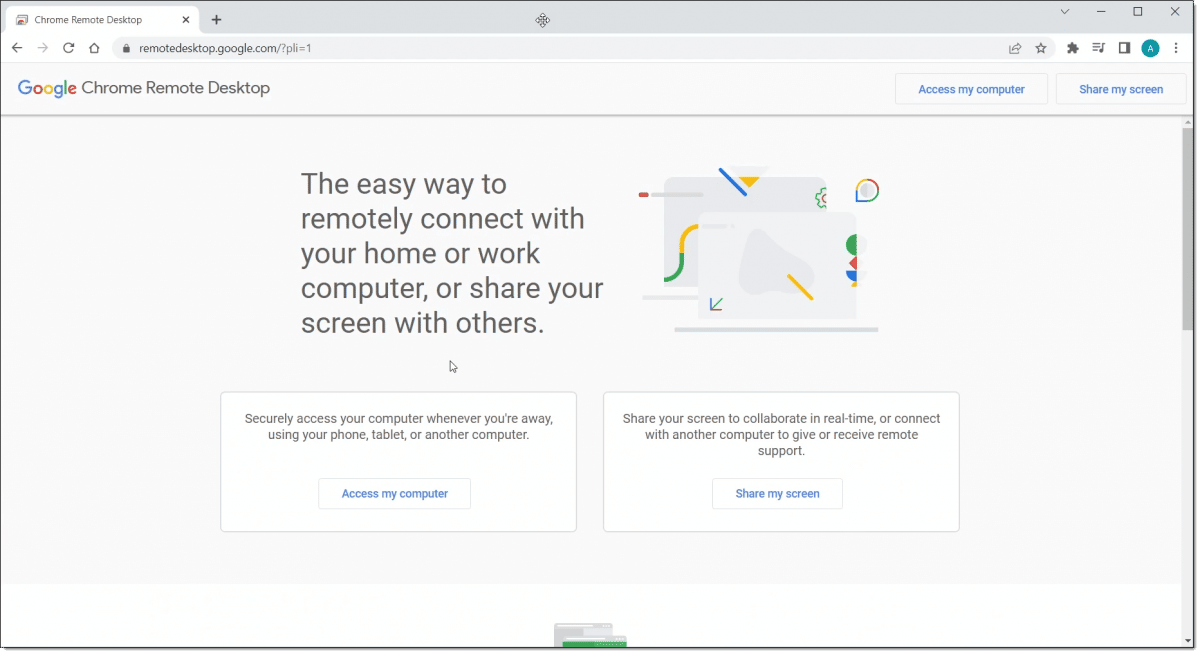Viewport: 1200px width, 654px height.
Task: Open a new browser tab
Action: tap(217, 18)
